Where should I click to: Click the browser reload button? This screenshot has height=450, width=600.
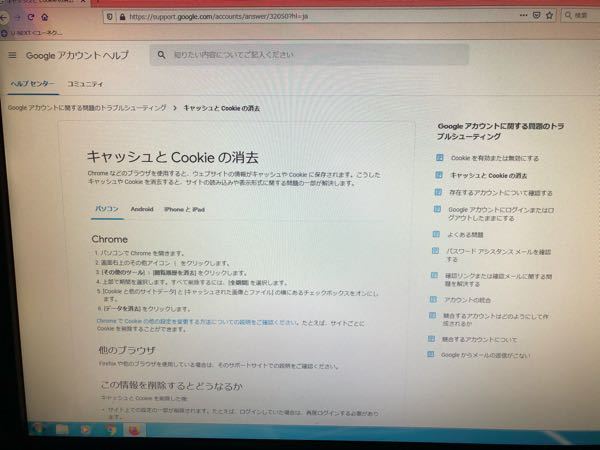pyautogui.click(x=28, y=18)
